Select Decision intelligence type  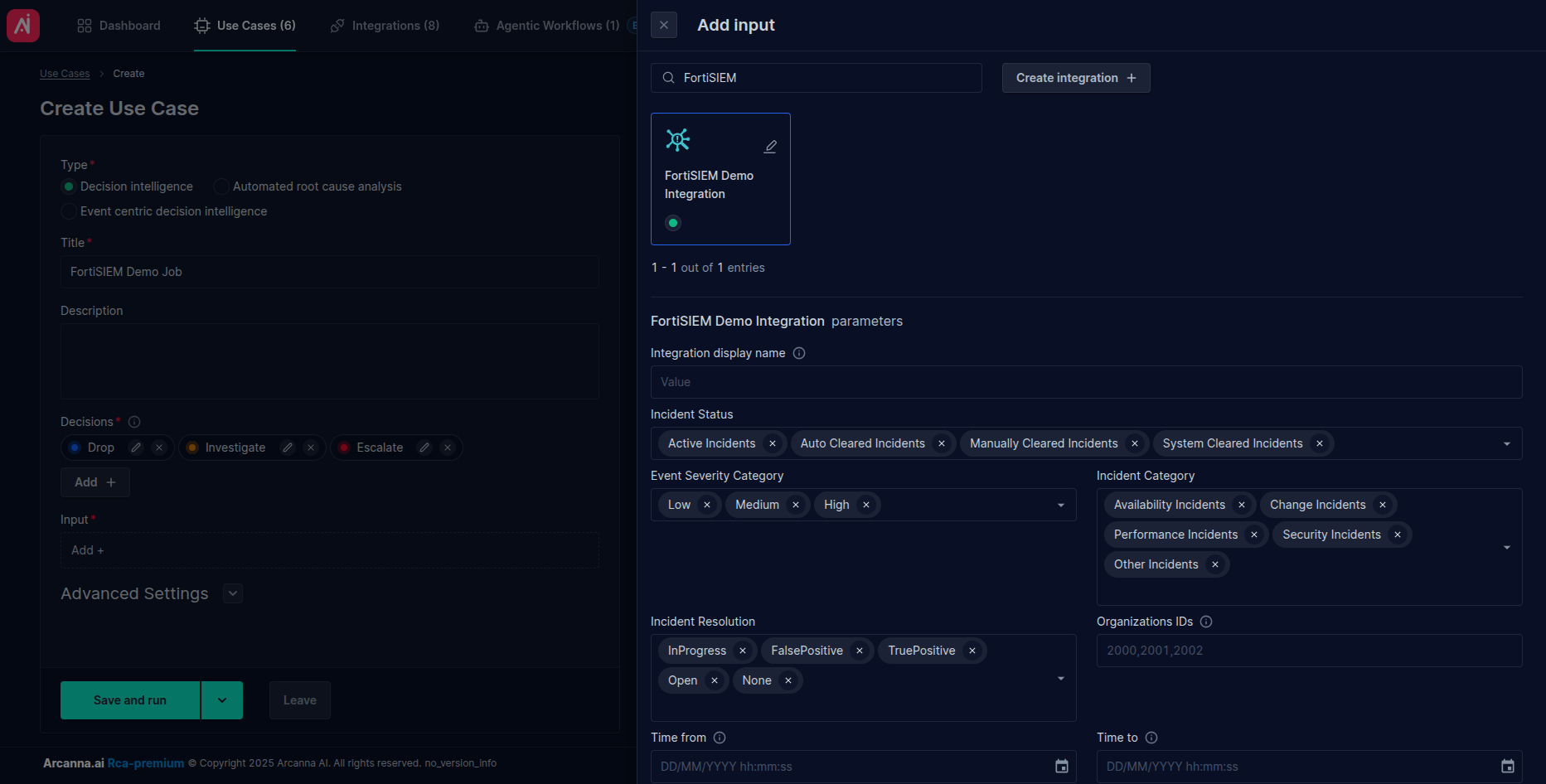click(70, 186)
